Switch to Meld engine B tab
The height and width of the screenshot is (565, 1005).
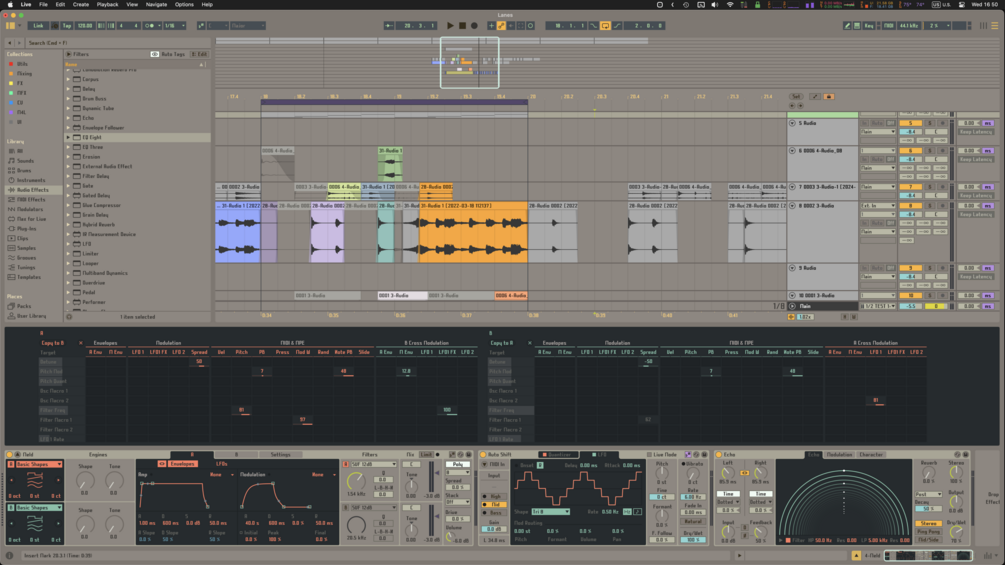[x=236, y=454]
